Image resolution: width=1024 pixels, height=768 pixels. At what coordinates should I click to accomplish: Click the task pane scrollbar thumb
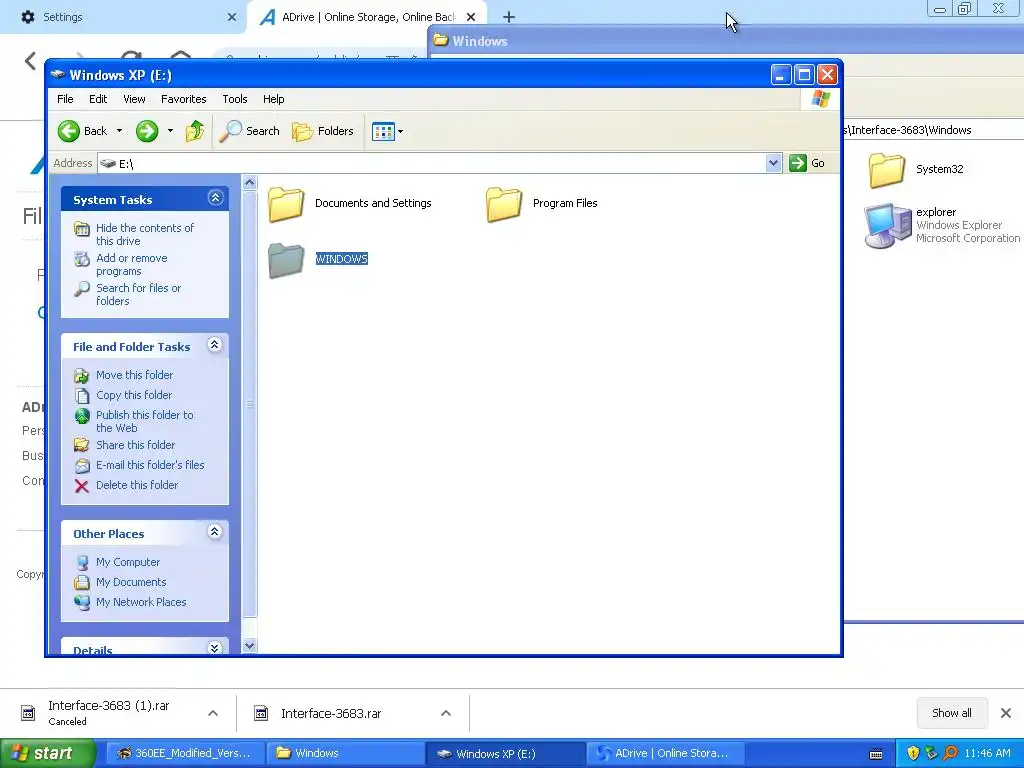(x=249, y=404)
